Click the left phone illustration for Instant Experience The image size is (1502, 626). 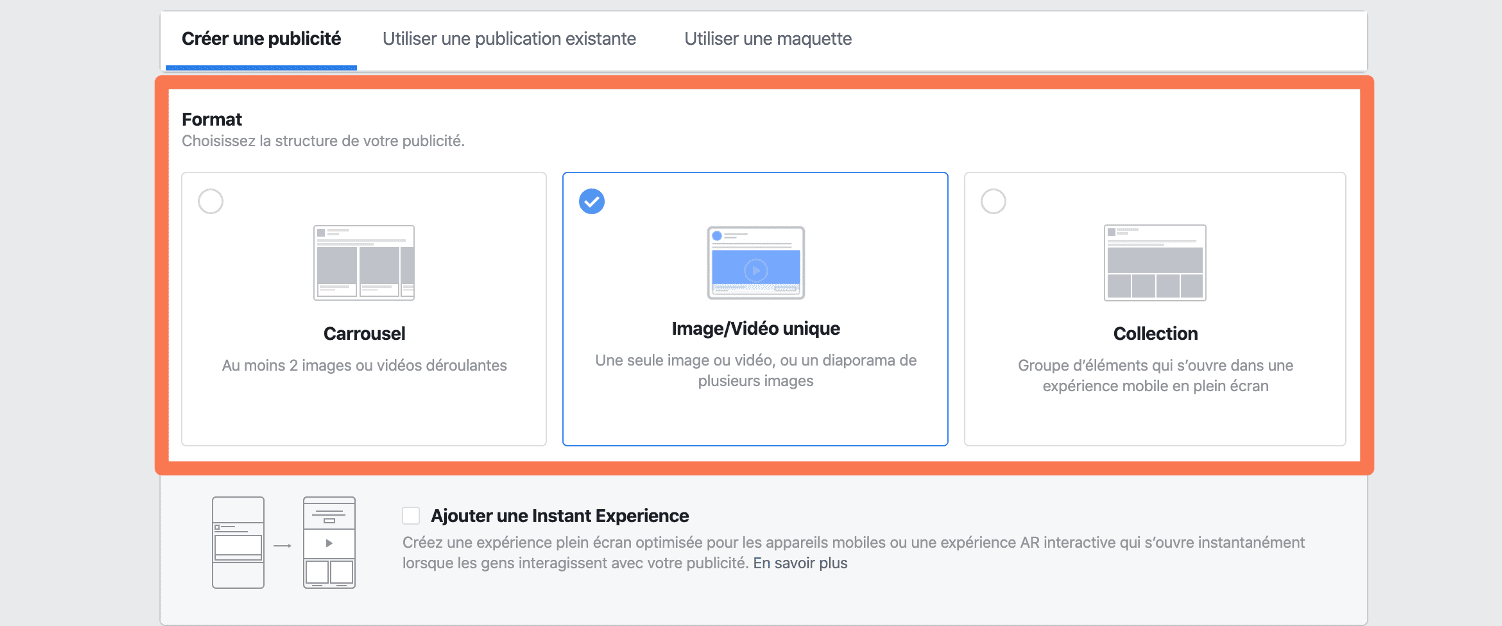238,542
